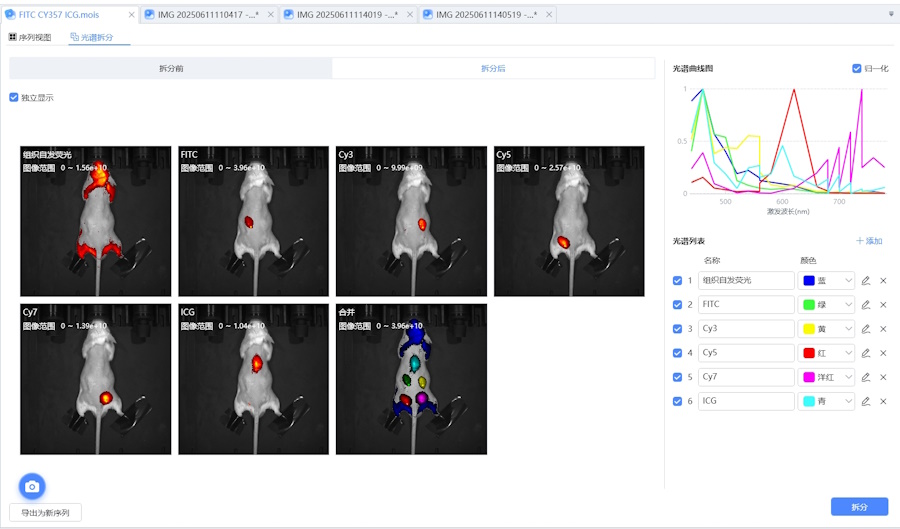This screenshot has width=900, height=529.
Task: Remove the ICG spectrum row
Action: click(883, 401)
